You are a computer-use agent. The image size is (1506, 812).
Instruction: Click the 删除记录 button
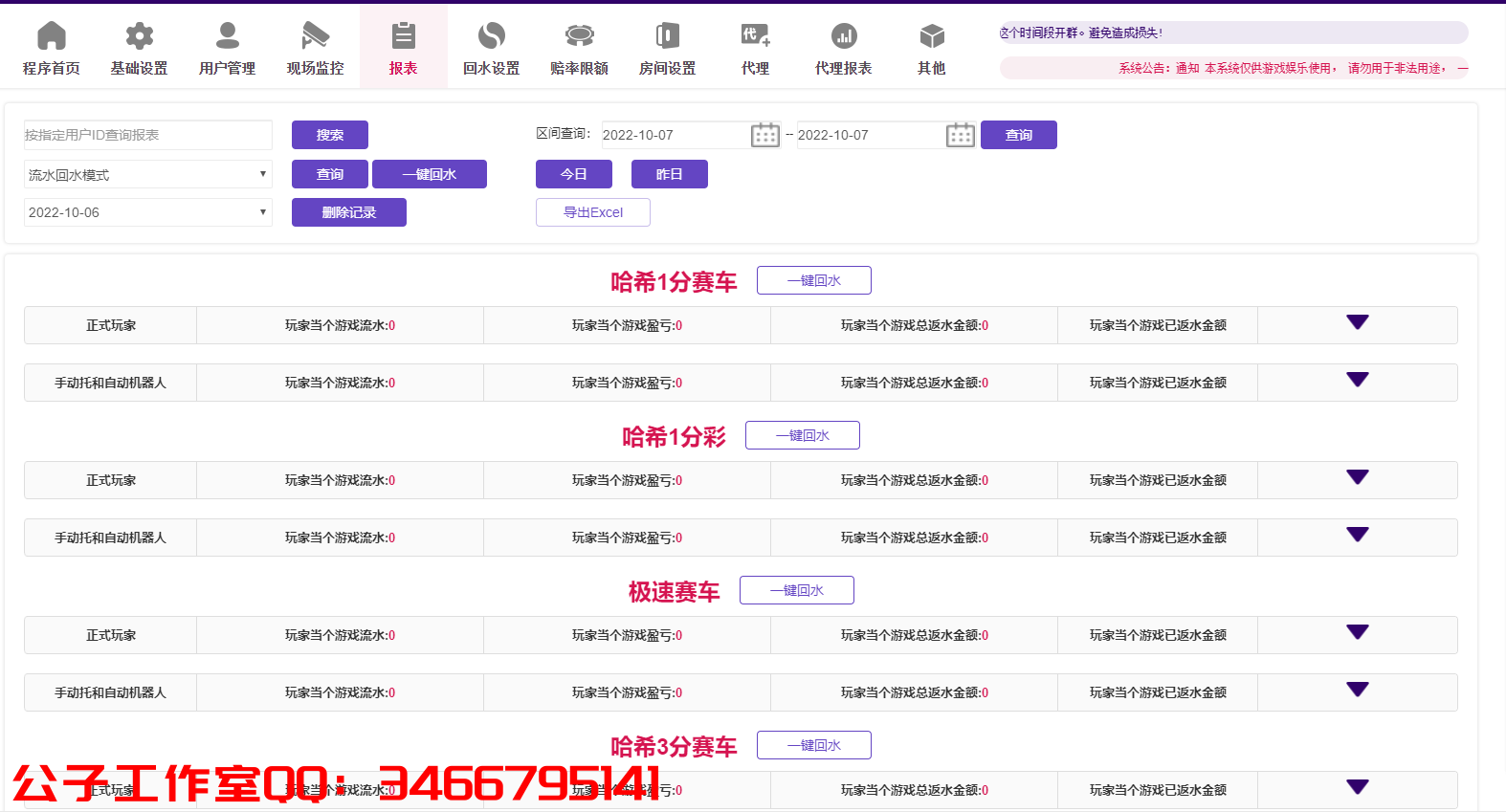349,212
